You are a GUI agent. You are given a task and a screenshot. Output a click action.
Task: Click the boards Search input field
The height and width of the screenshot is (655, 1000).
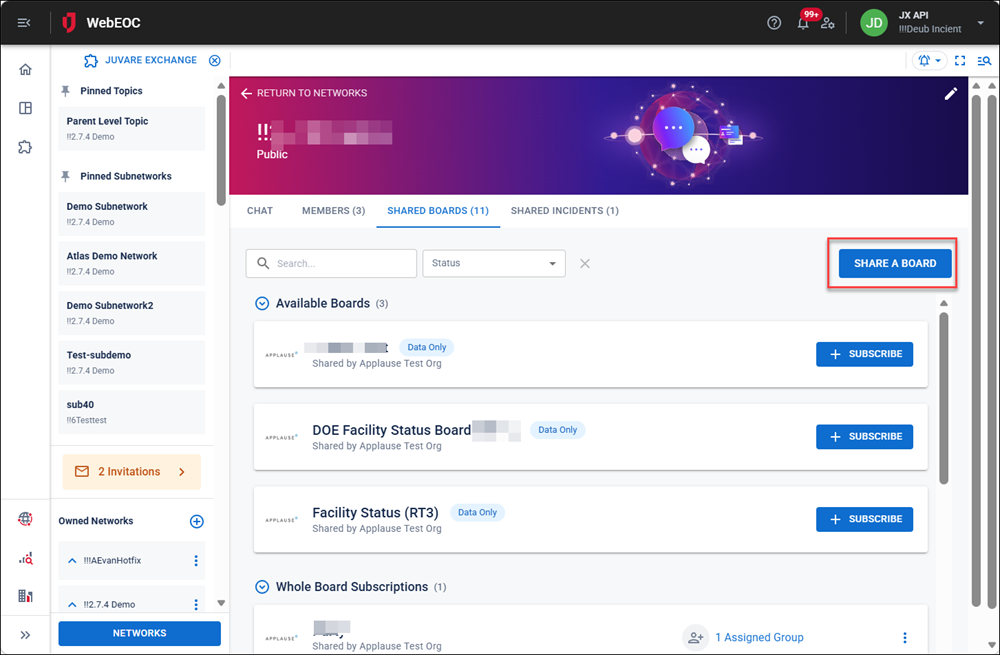point(331,263)
